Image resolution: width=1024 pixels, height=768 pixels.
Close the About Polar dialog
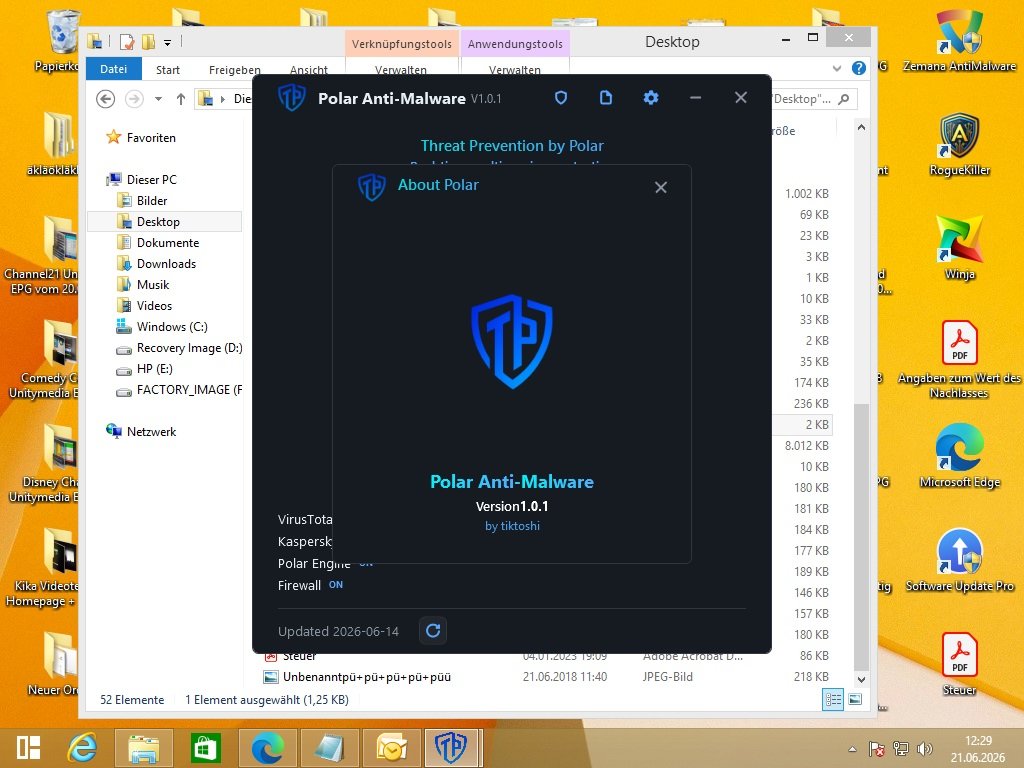coord(661,187)
